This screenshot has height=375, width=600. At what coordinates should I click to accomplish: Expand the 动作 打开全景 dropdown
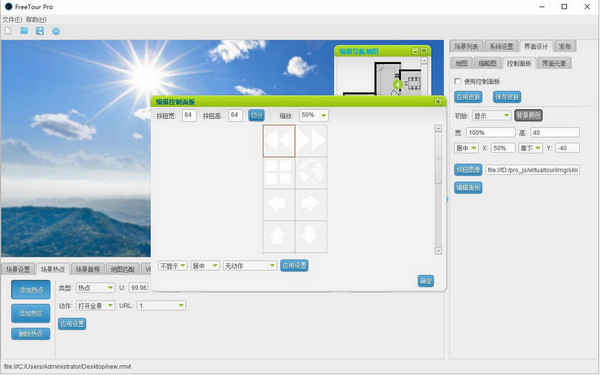pyautogui.click(x=95, y=305)
